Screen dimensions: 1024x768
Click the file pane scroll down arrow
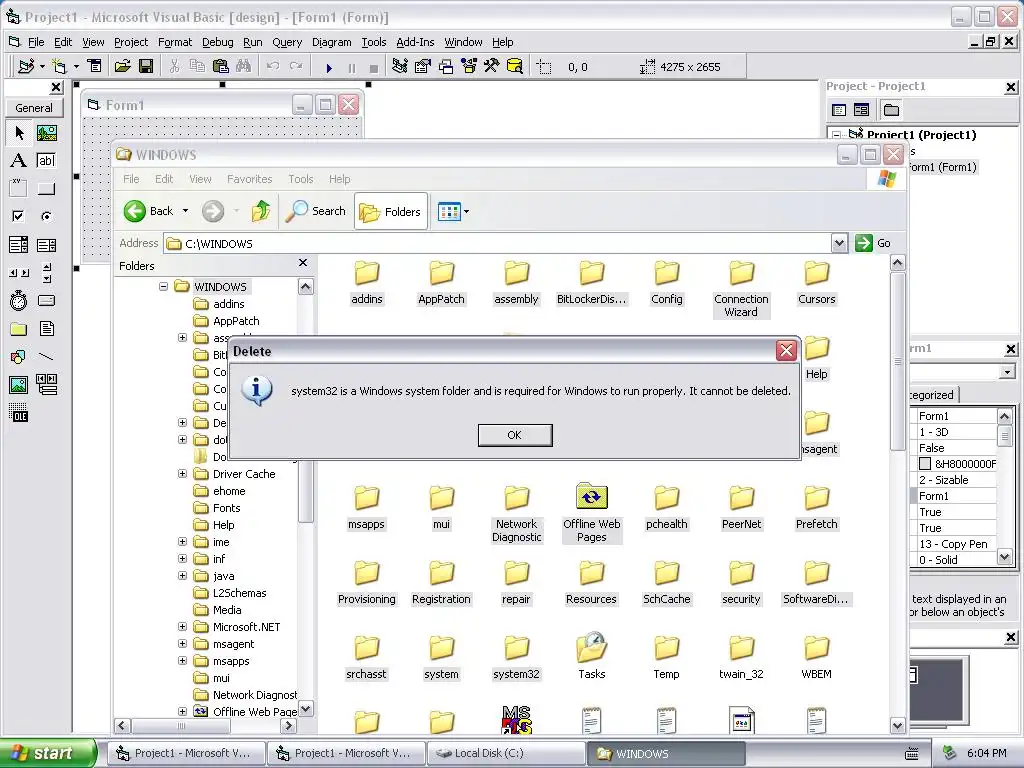(x=898, y=726)
